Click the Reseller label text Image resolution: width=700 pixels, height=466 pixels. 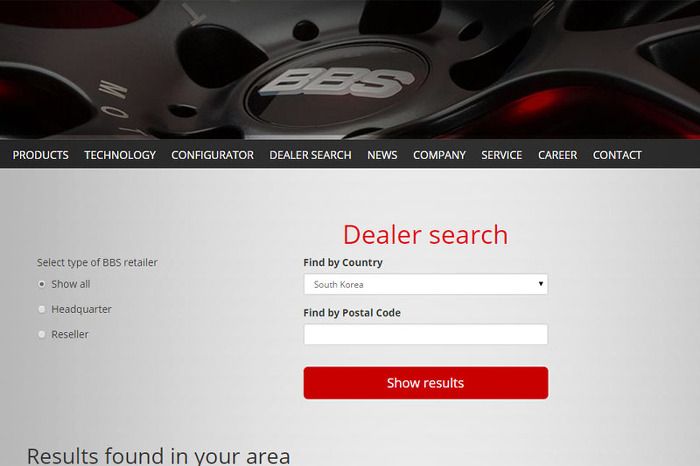click(70, 334)
